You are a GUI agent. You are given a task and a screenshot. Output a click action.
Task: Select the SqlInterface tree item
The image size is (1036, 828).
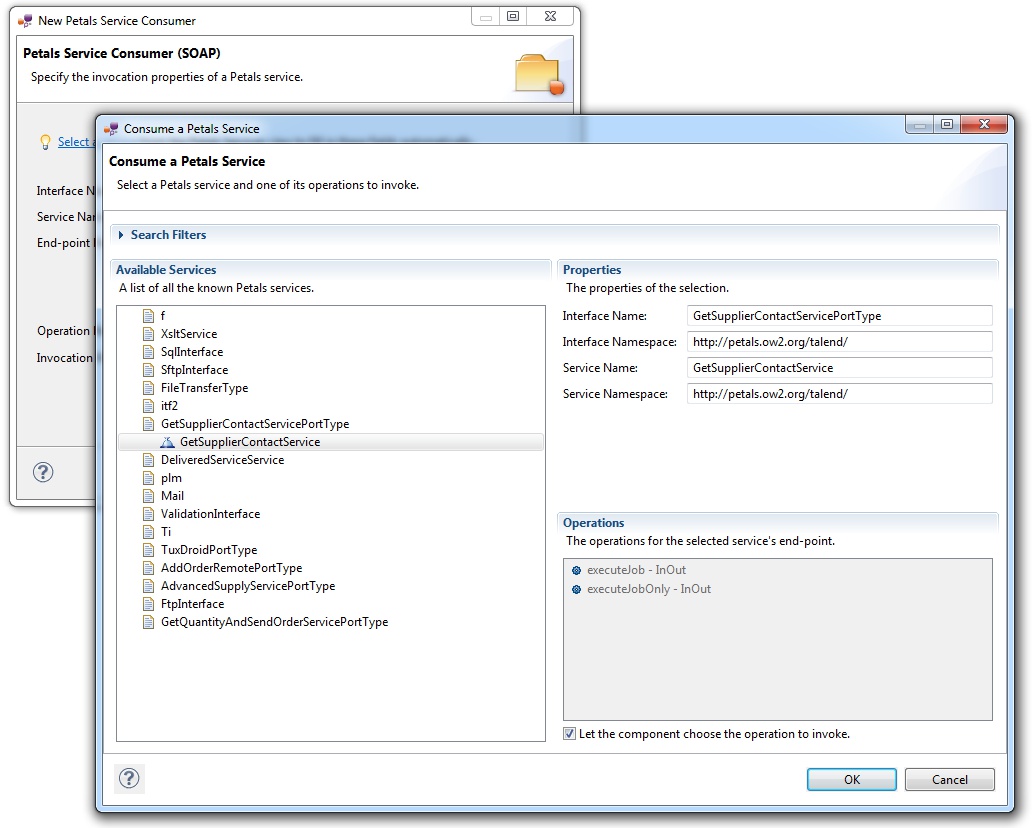click(x=192, y=352)
